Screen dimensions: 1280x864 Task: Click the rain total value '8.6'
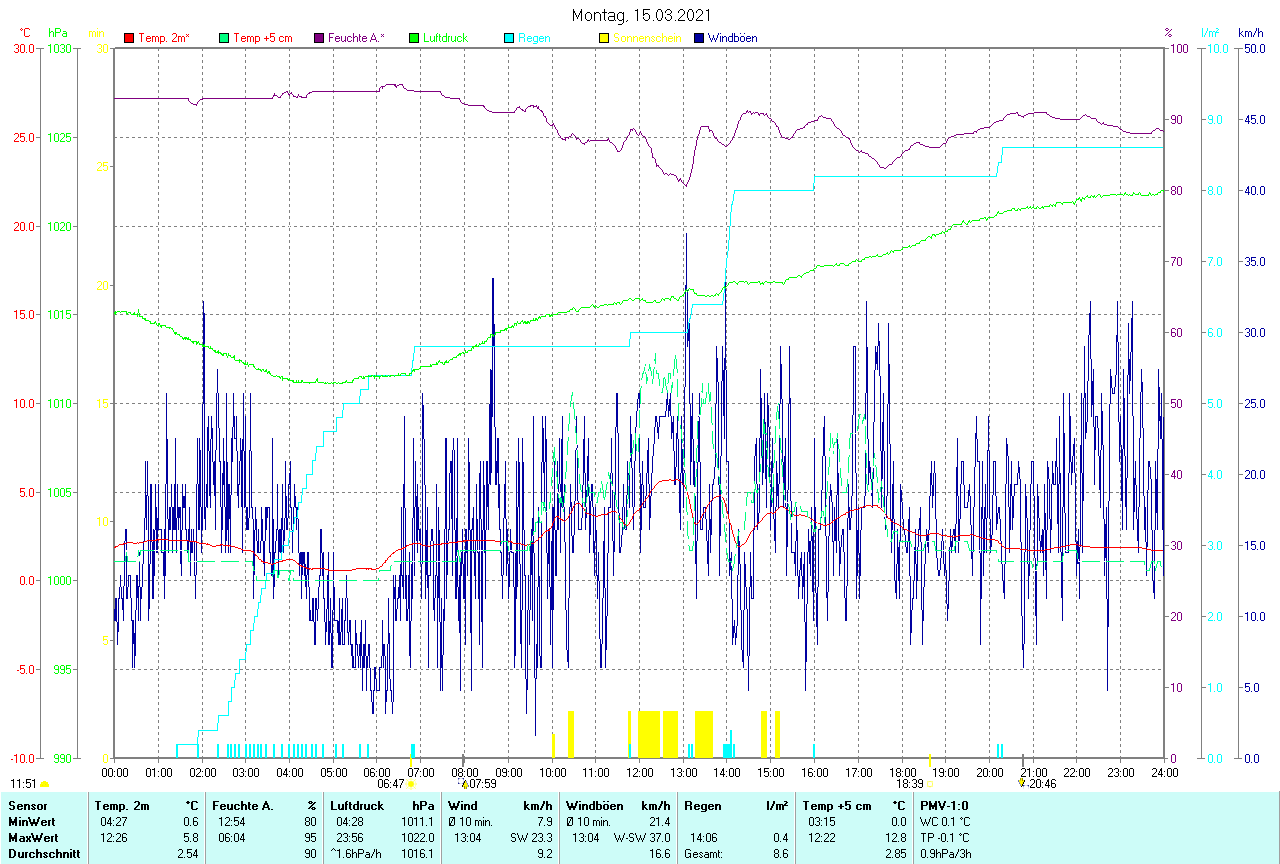pos(779,854)
